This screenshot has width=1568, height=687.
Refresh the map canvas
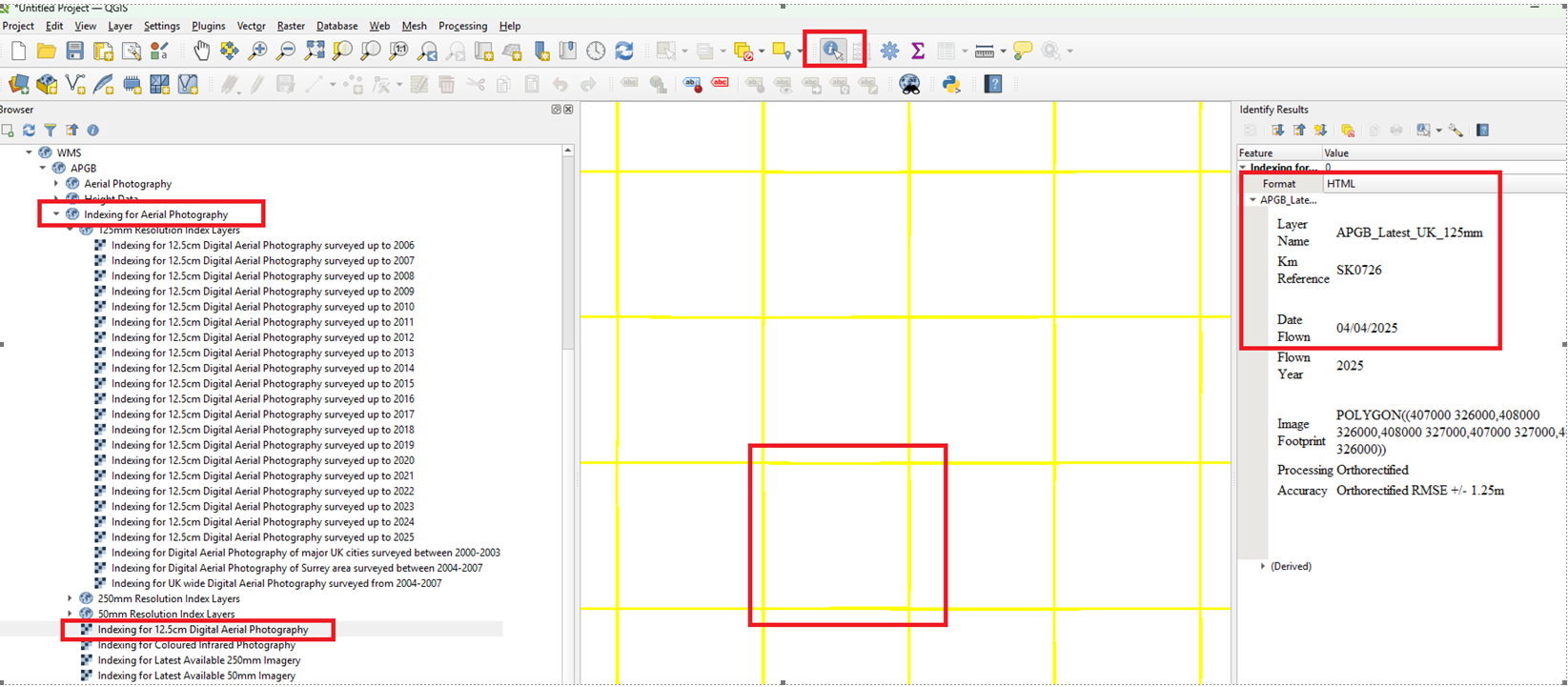624,51
